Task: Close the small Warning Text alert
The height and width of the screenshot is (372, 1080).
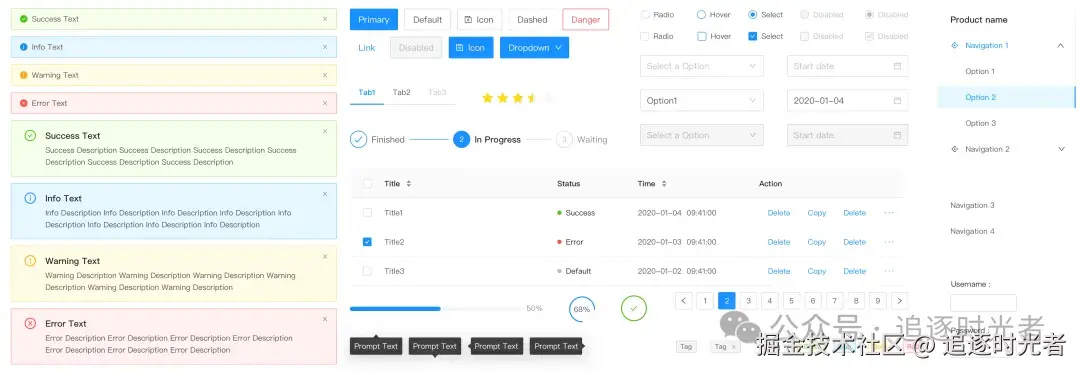Action: tap(325, 75)
